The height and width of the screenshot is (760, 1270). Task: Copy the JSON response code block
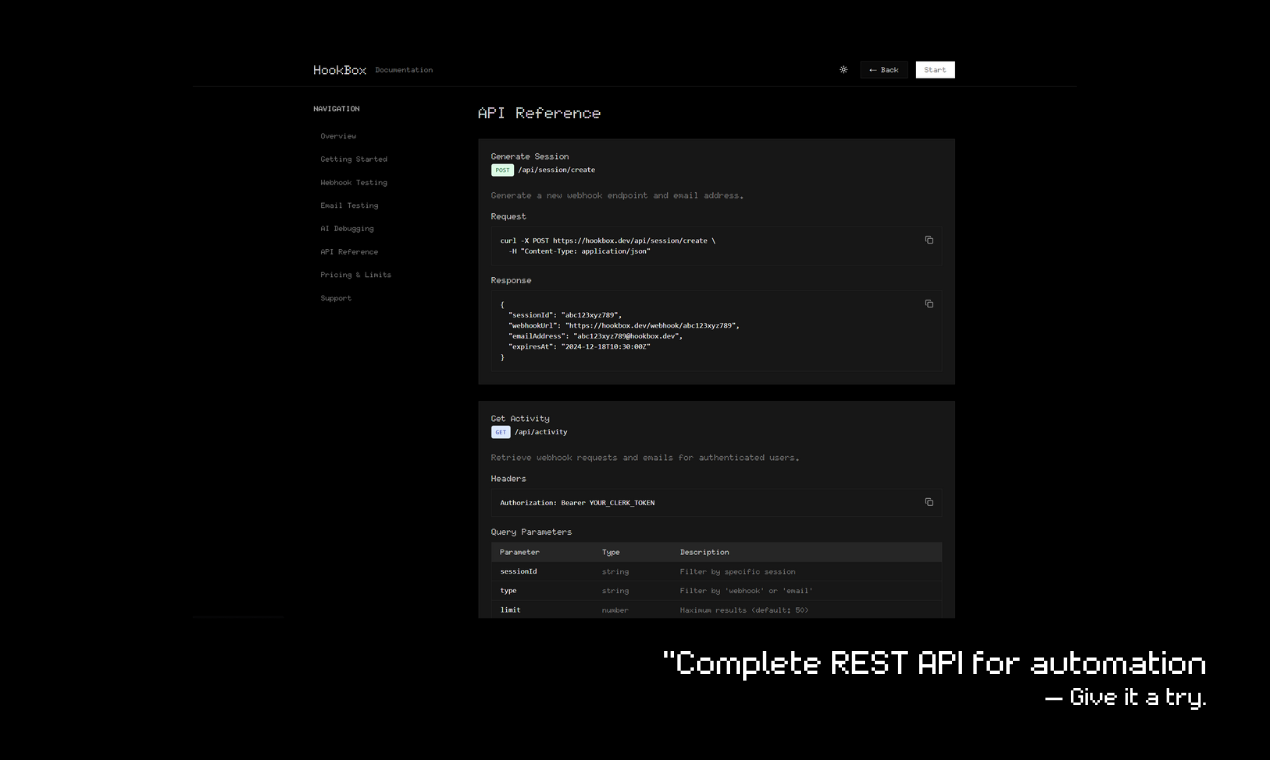click(x=929, y=304)
